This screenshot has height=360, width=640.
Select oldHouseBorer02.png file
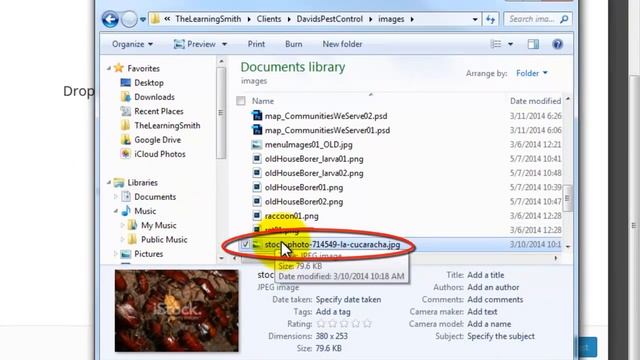(304, 202)
